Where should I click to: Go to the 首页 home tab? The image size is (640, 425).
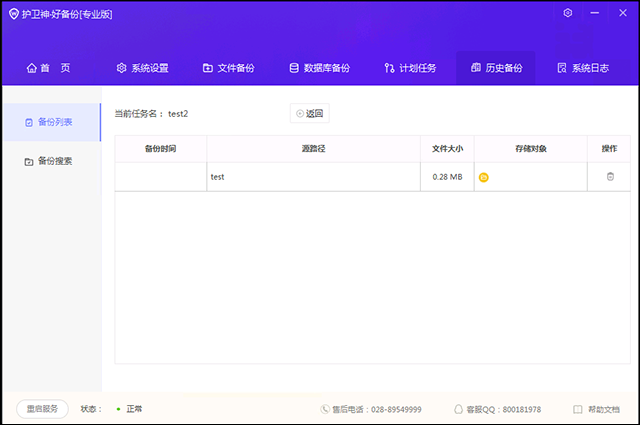pos(48,68)
